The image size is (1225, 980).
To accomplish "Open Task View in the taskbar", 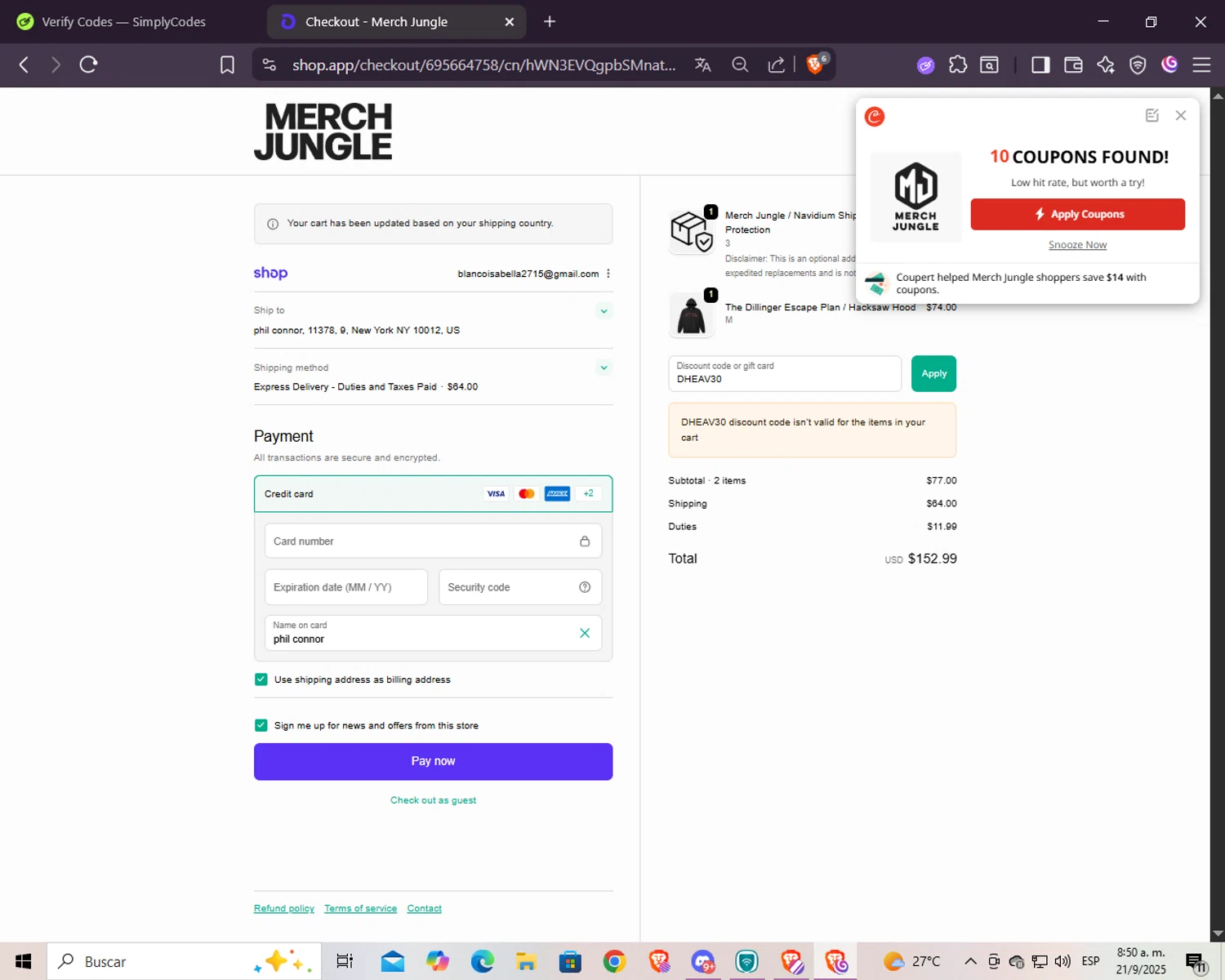I will coord(345,961).
